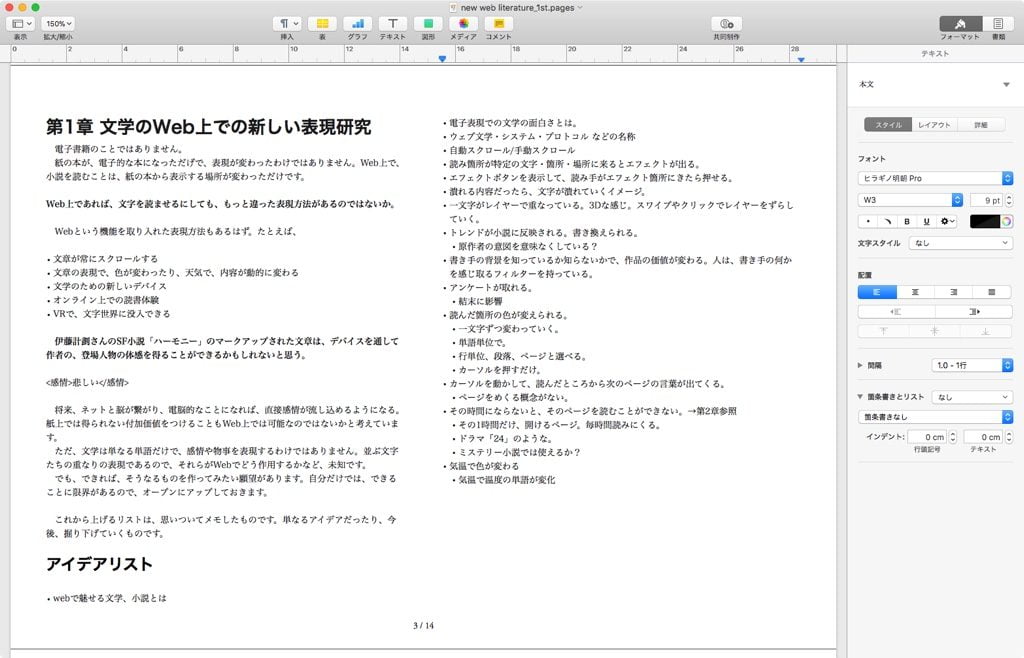This screenshot has height=658, width=1024.
Task: Click the black text color swatch
Action: pyautogui.click(x=984, y=221)
